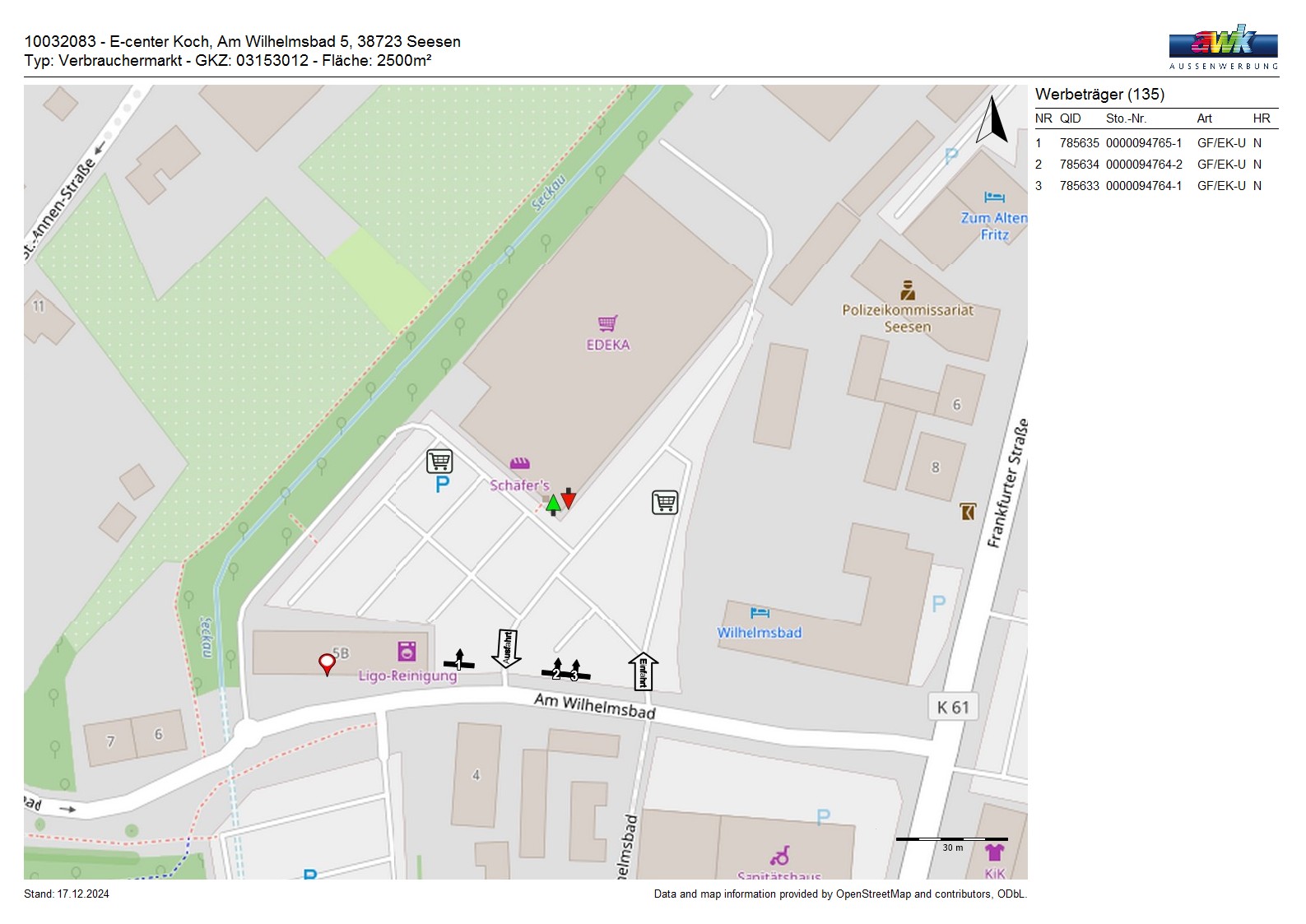
Task: Click the Polizeikommissariat police icon
Action: click(x=908, y=290)
